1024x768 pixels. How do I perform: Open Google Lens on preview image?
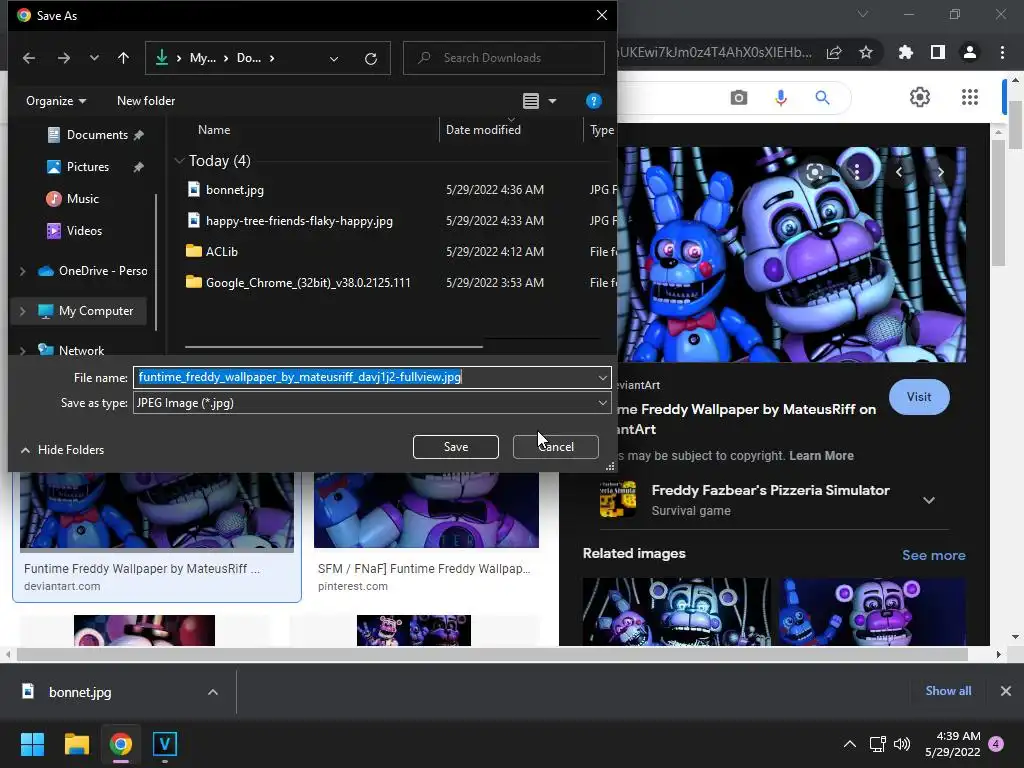[814, 172]
